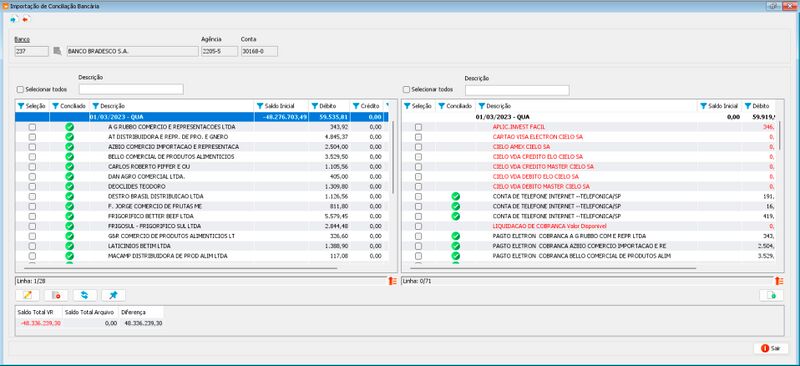Click the green check icon for PAGTO ELETRON COBRANCA BELLO COMERCIAL
Screen dimensions: 800x366
tap(456, 256)
